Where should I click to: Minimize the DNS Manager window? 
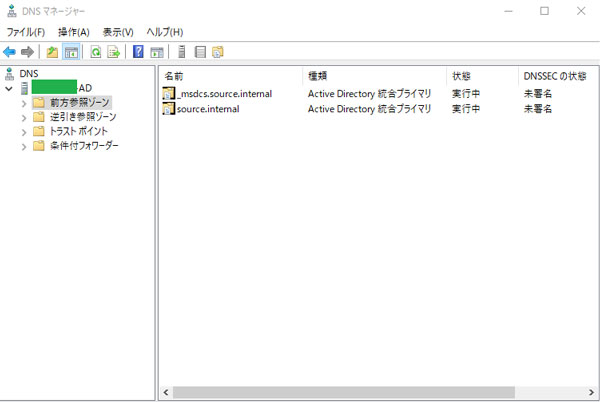click(508, 11)
